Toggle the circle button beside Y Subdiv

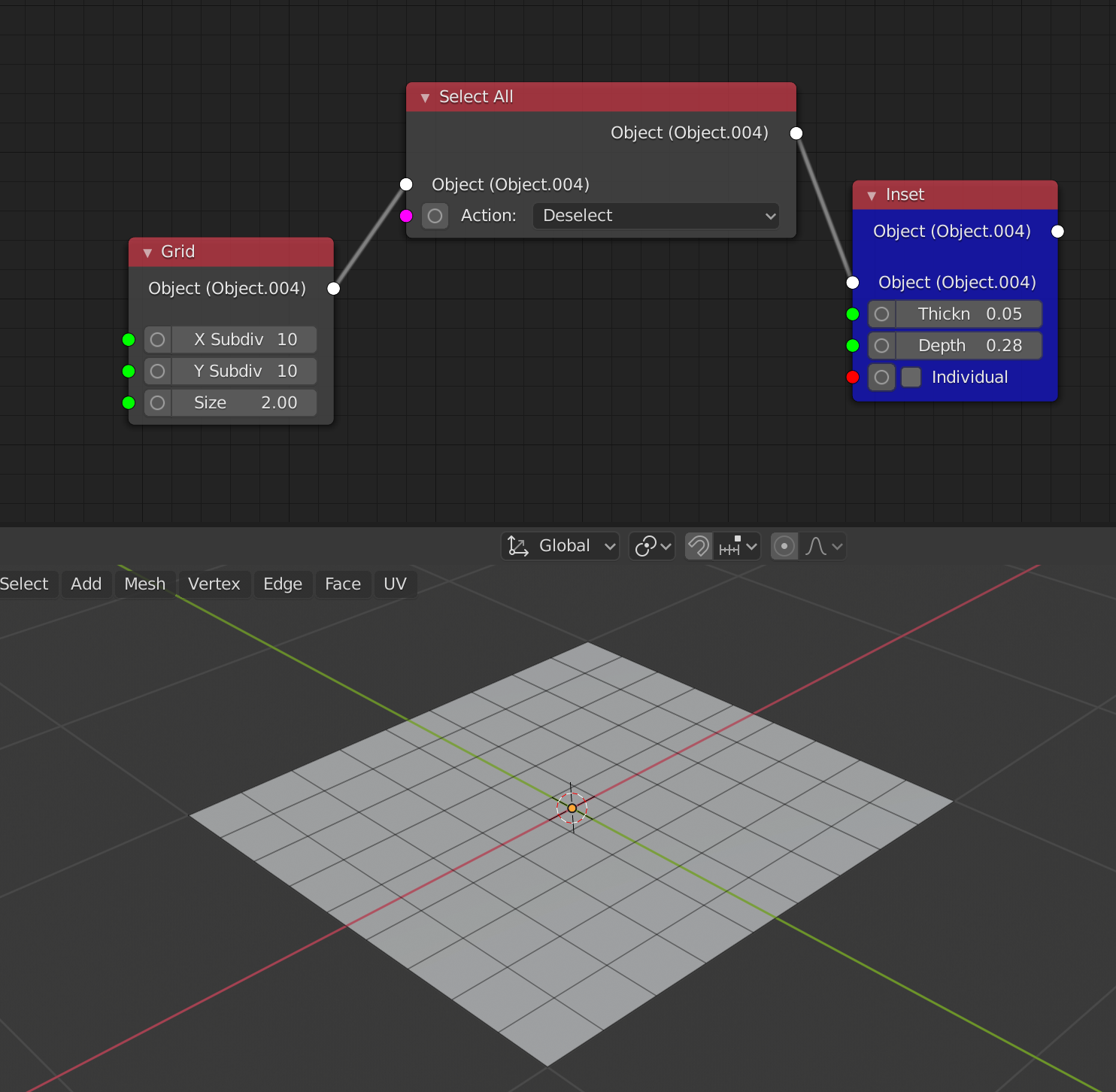[x=157, y=372]
